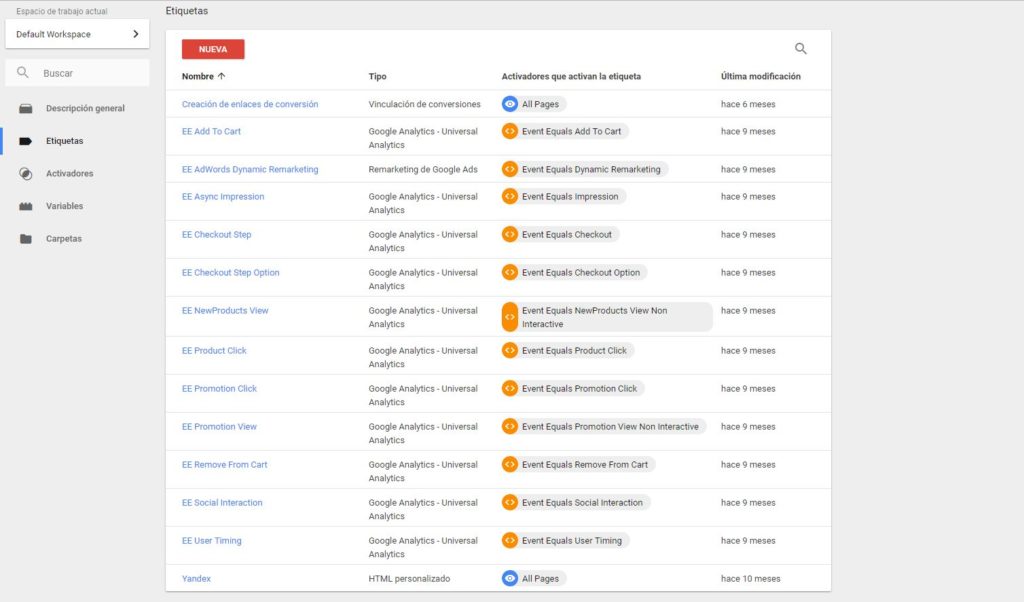Open the Variables section

point(65,206)
